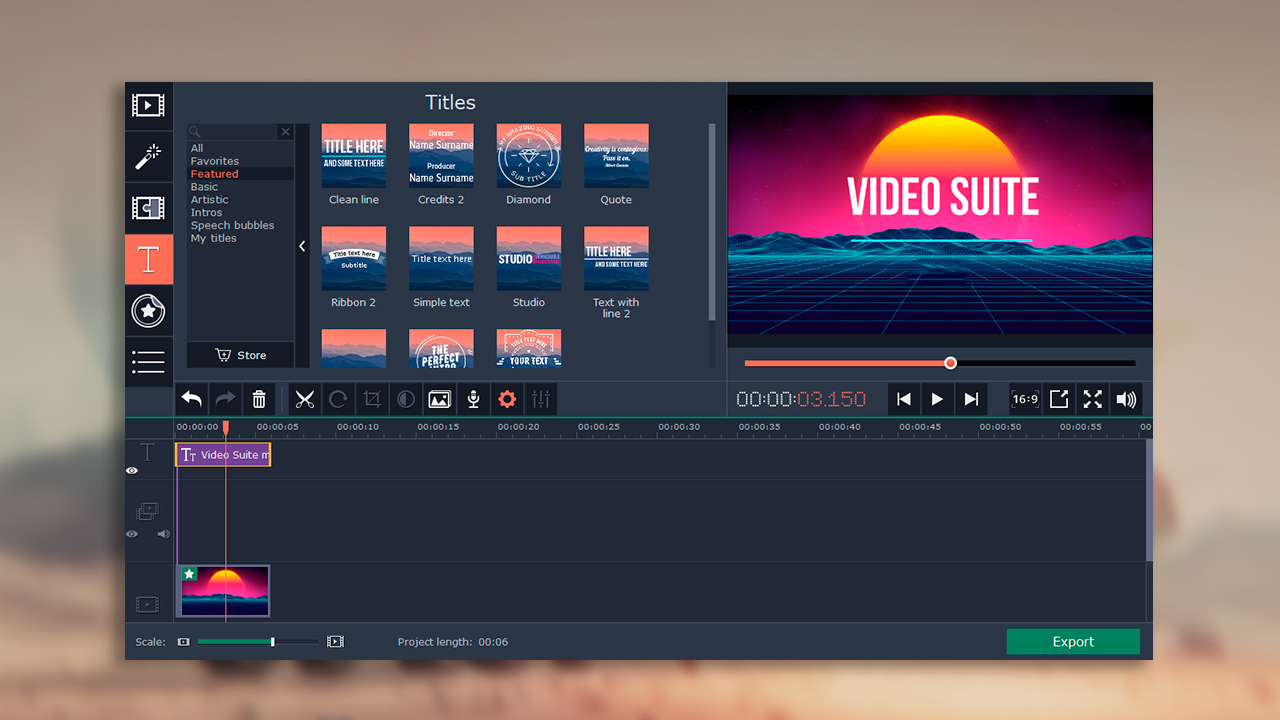The width and height of the screenshot is (1280, 720).
Task: Select the Simple text title thumbnail
Action: tap(441, 258)
